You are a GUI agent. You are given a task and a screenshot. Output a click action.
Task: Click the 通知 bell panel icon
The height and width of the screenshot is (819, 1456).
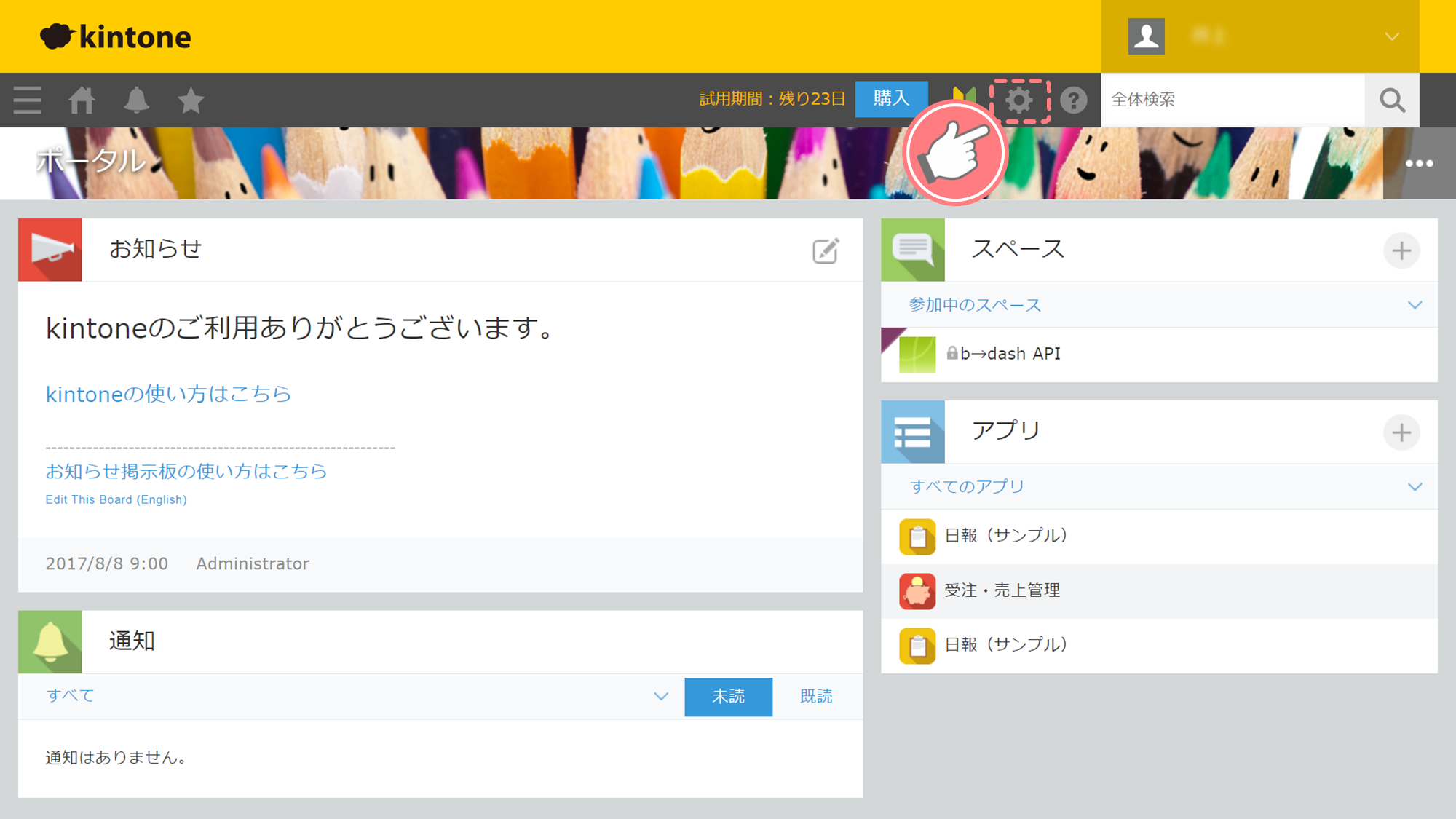pyautogui.click(x=50, y=641)
